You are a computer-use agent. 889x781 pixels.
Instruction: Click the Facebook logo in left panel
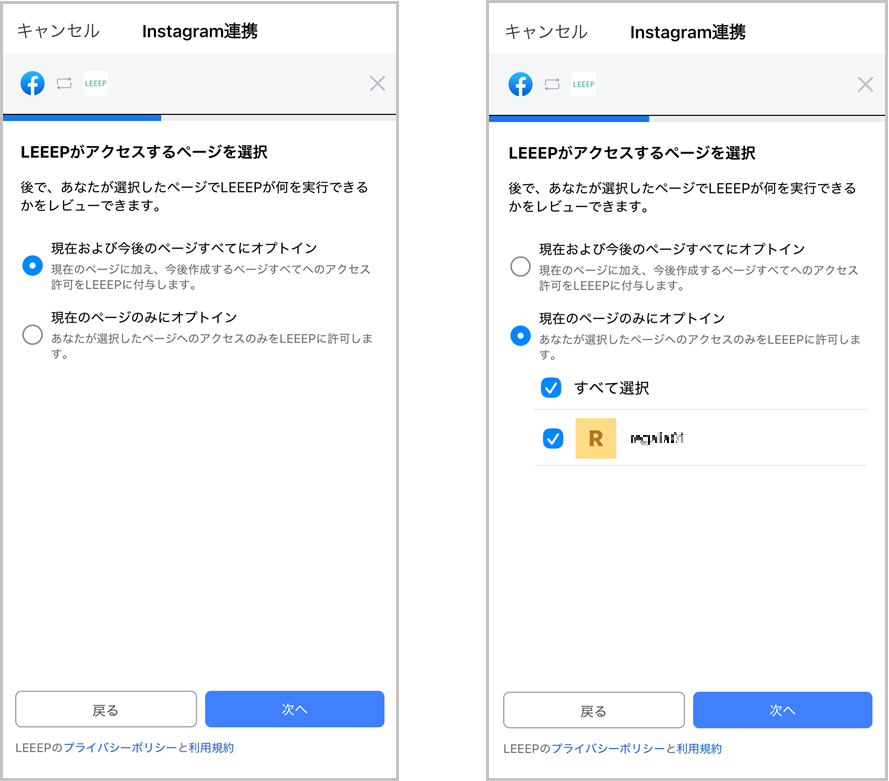[x=32, y=83]
